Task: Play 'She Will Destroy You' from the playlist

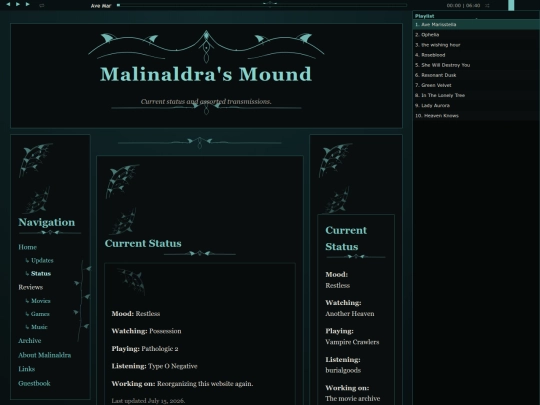Action: 476,65
